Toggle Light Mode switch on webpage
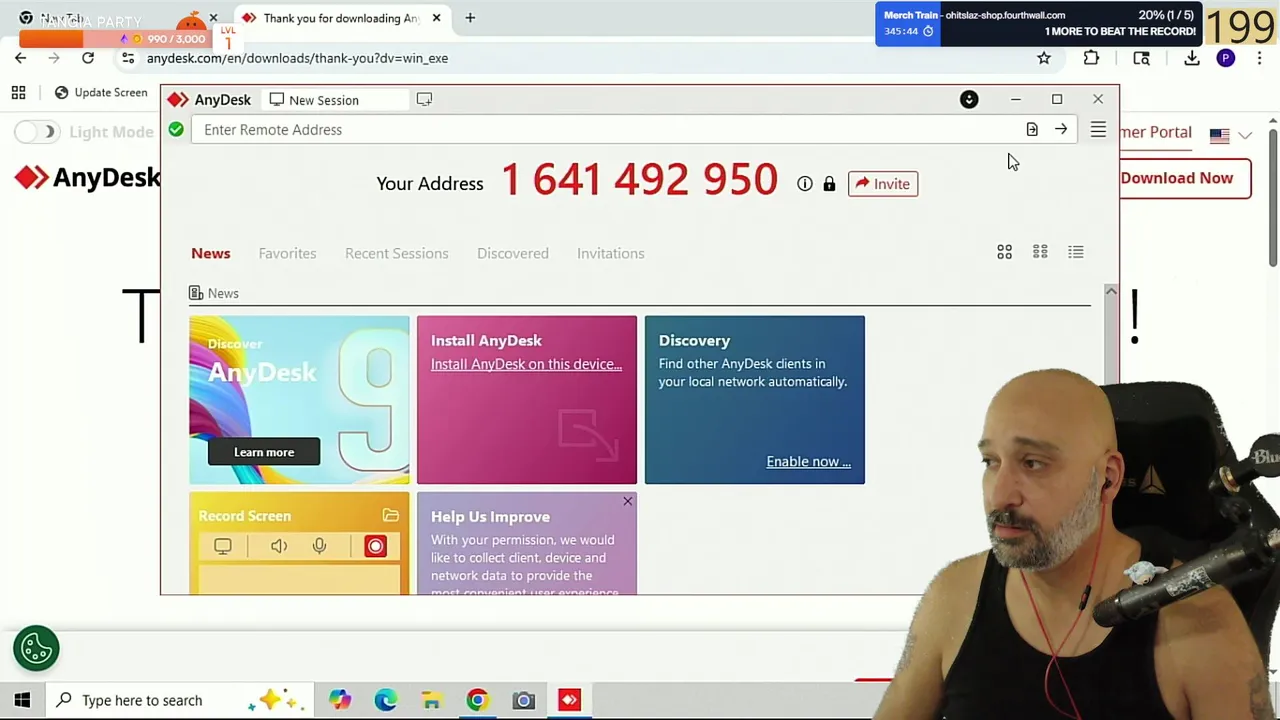This screenshot has width=1280, height=720. [x=37, y=132]
